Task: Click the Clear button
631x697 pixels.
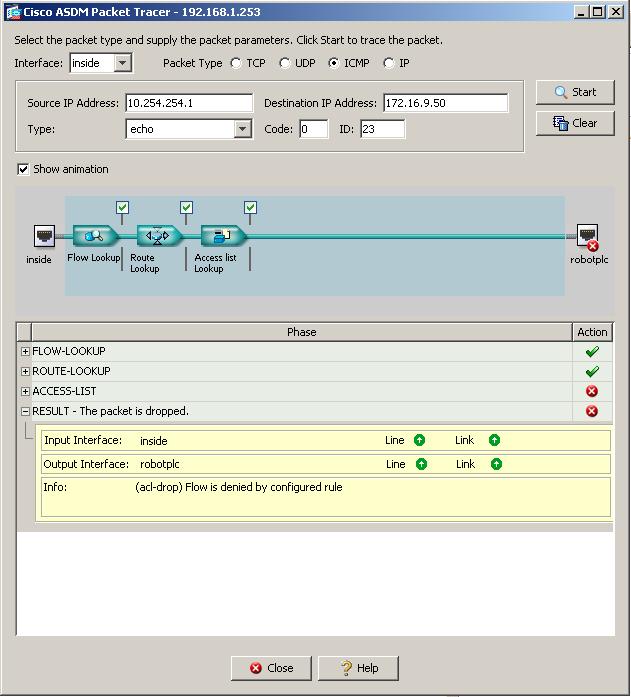Action: [575, 123]
